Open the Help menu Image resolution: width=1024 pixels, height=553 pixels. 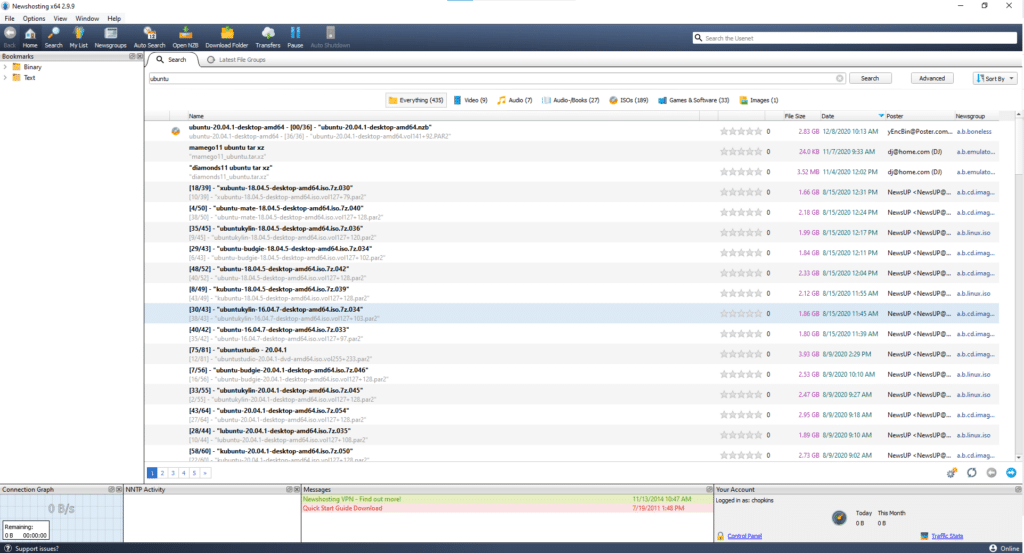pyautogui.click(x=114, y=18)
